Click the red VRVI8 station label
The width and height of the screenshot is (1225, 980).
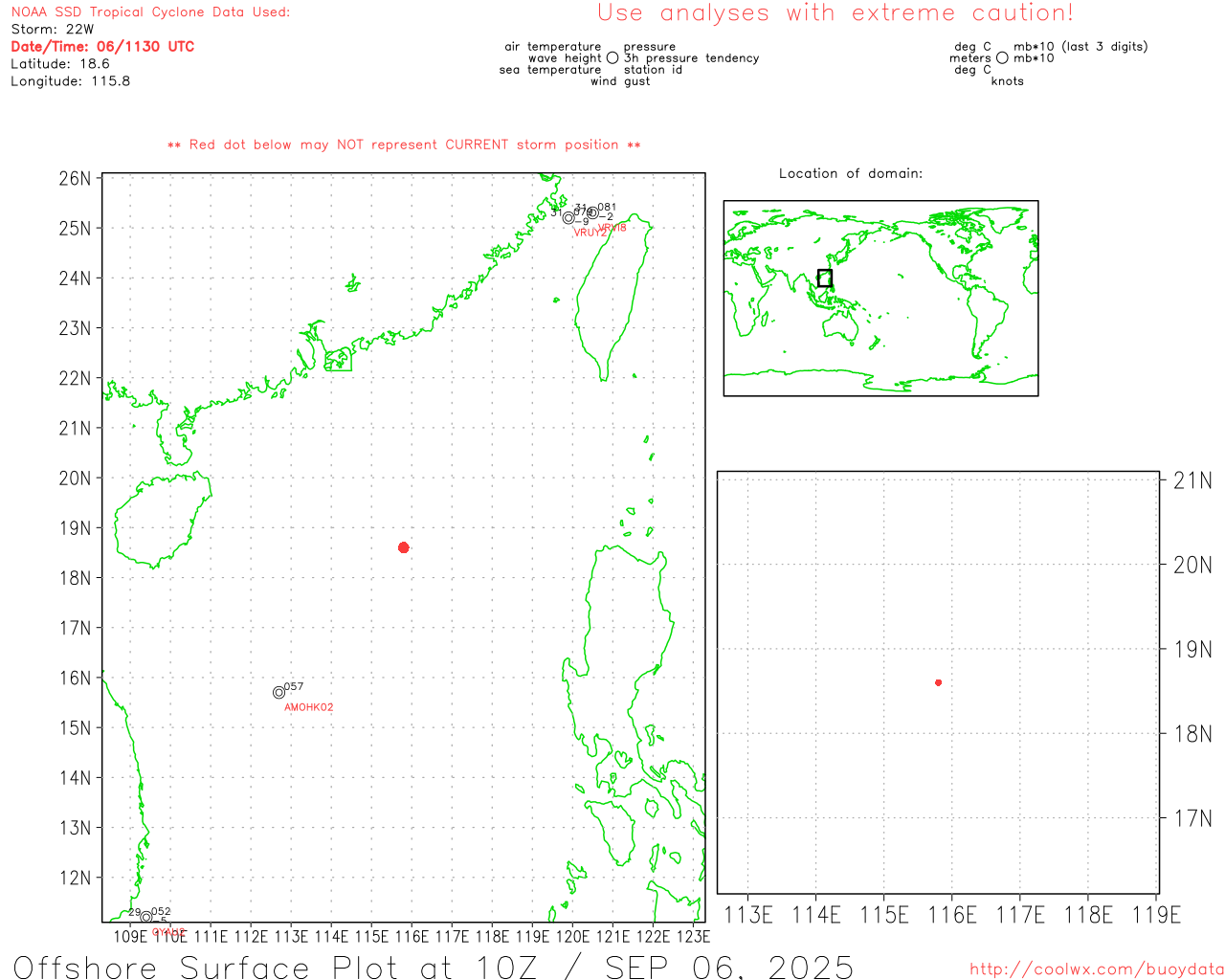point(612,228)
